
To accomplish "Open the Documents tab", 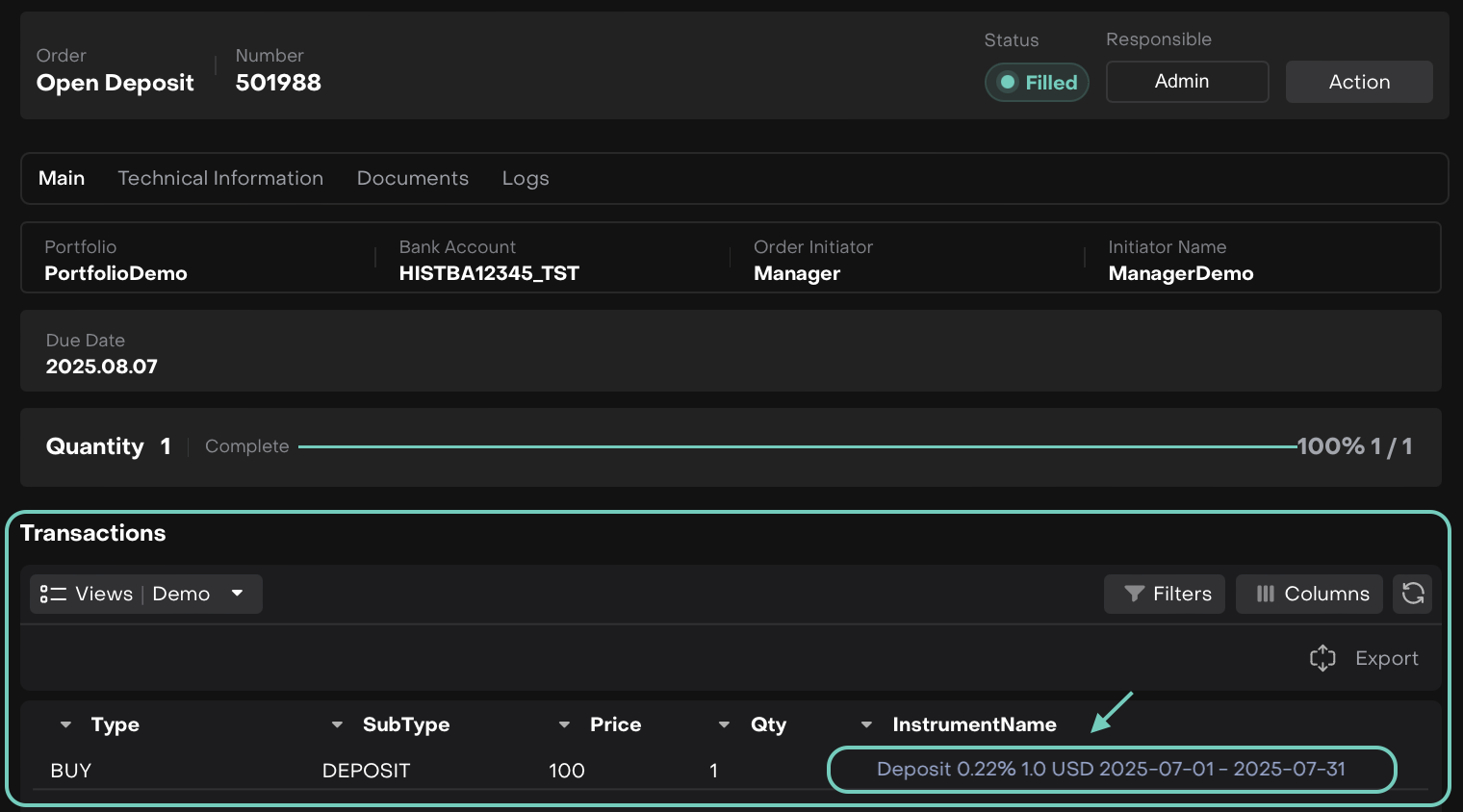I will 412,178.
